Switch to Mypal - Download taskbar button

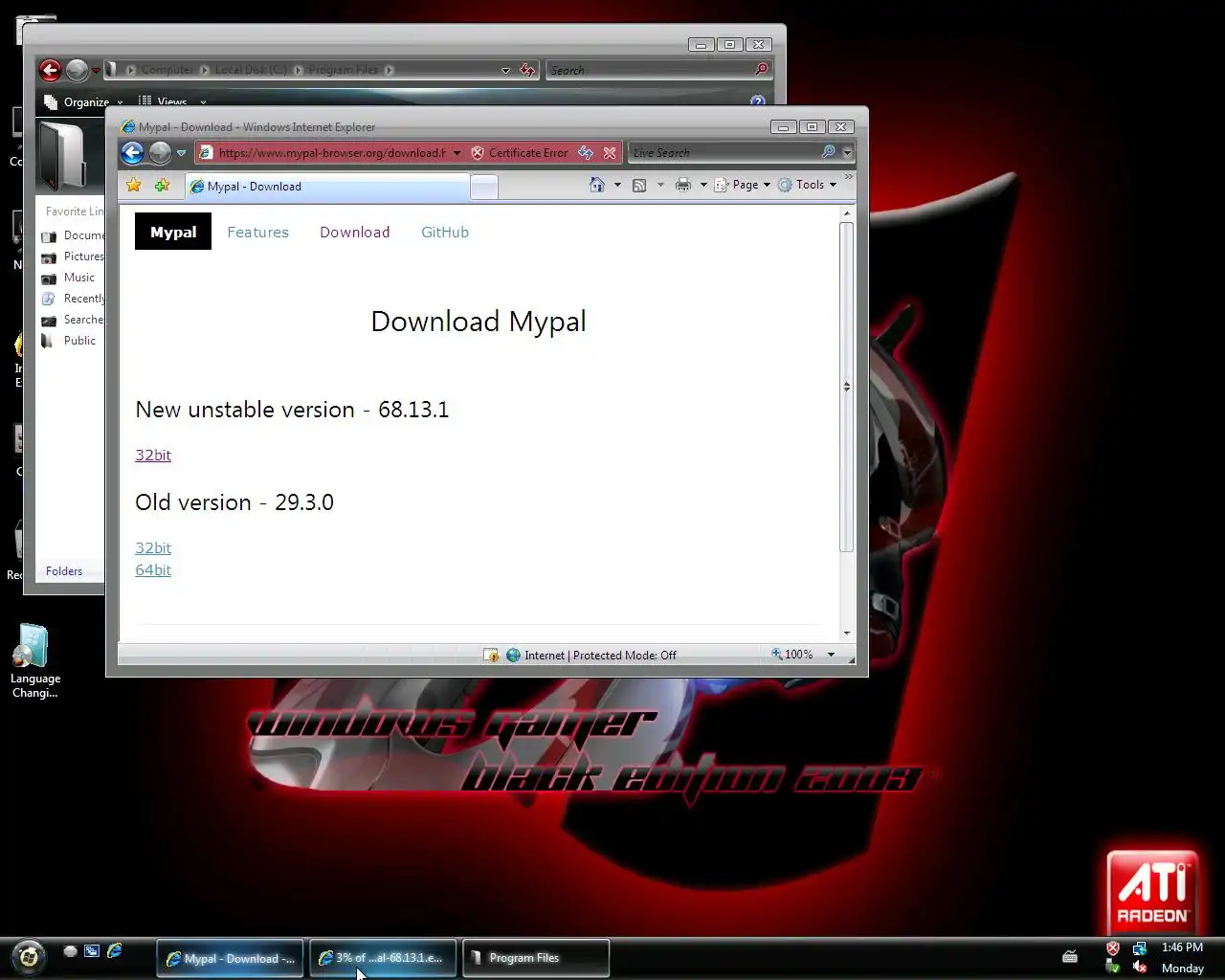pyautogui.click(x=230, y=958)
